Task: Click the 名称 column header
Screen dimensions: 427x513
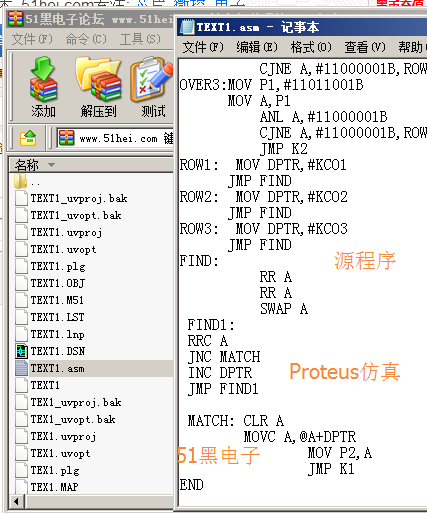Action: tap(91, 165)
